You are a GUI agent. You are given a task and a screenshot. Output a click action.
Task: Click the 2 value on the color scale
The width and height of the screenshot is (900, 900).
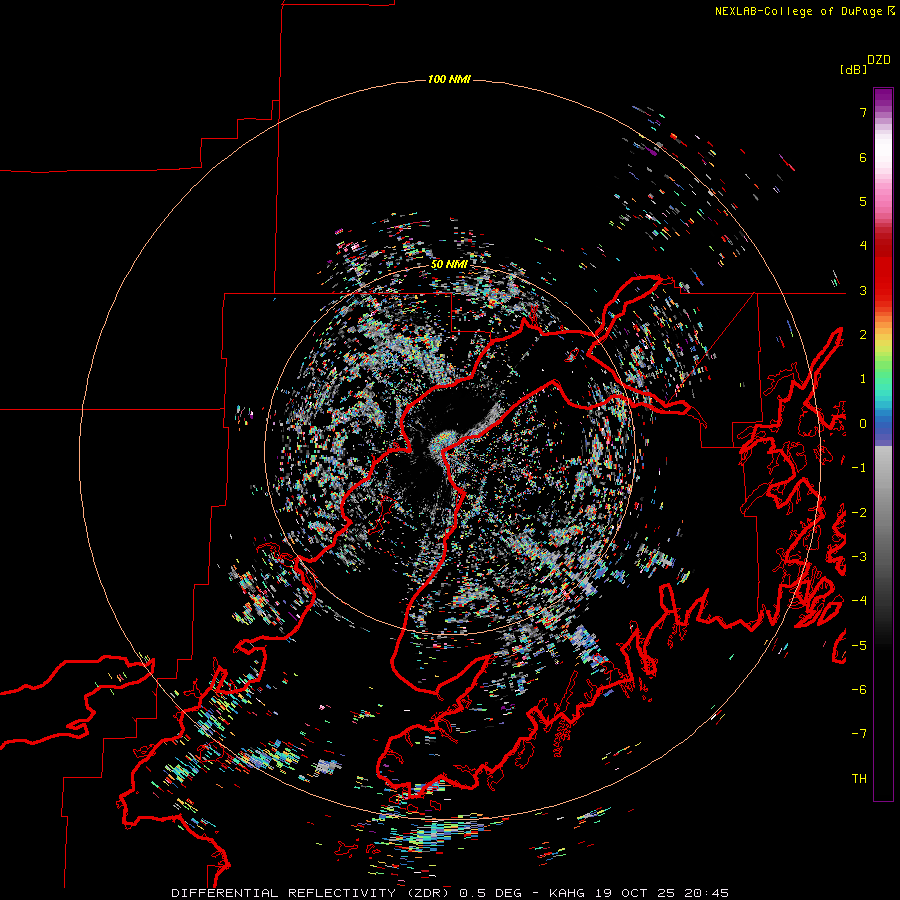pos(863,335)
